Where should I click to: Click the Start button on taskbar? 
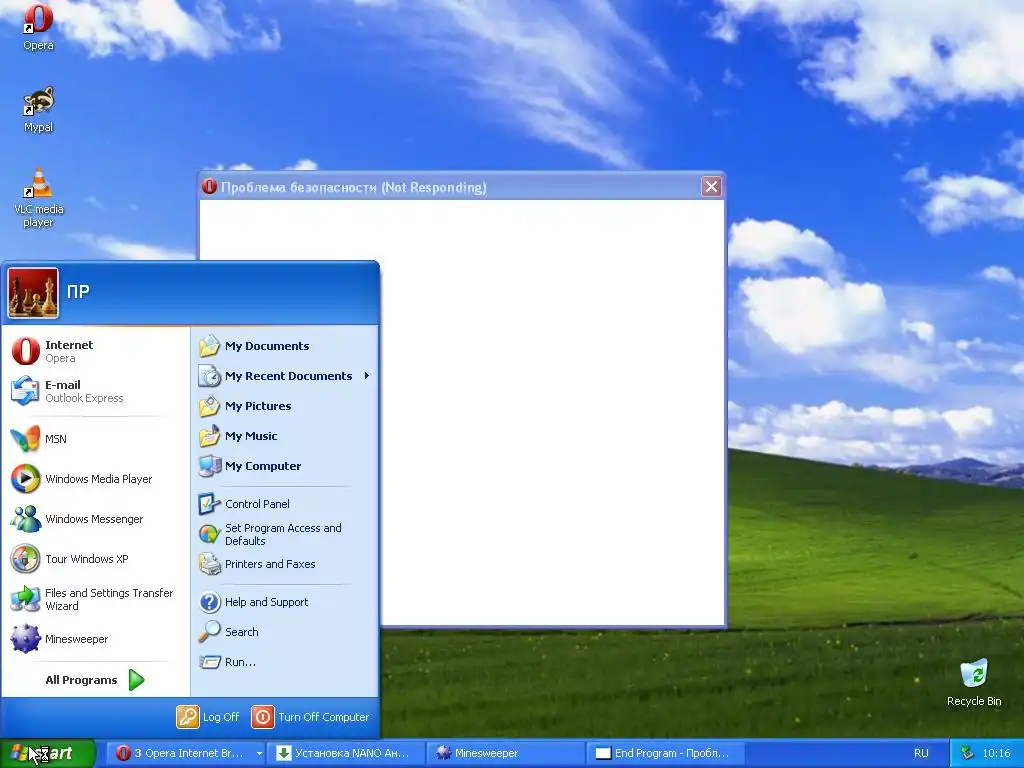pyautogui.click(x=48, y=753)
